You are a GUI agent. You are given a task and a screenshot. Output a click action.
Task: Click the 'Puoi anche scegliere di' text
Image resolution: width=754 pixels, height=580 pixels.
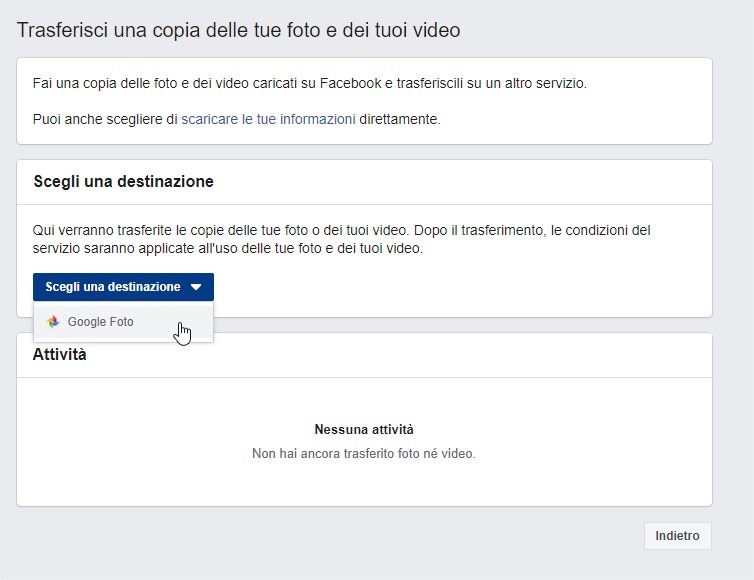point(105,119)
